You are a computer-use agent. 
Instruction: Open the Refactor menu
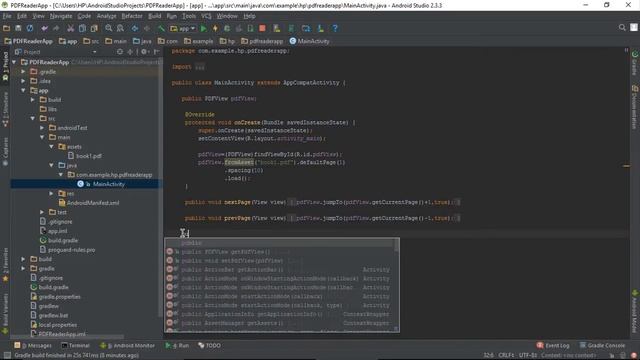(132, 16)
